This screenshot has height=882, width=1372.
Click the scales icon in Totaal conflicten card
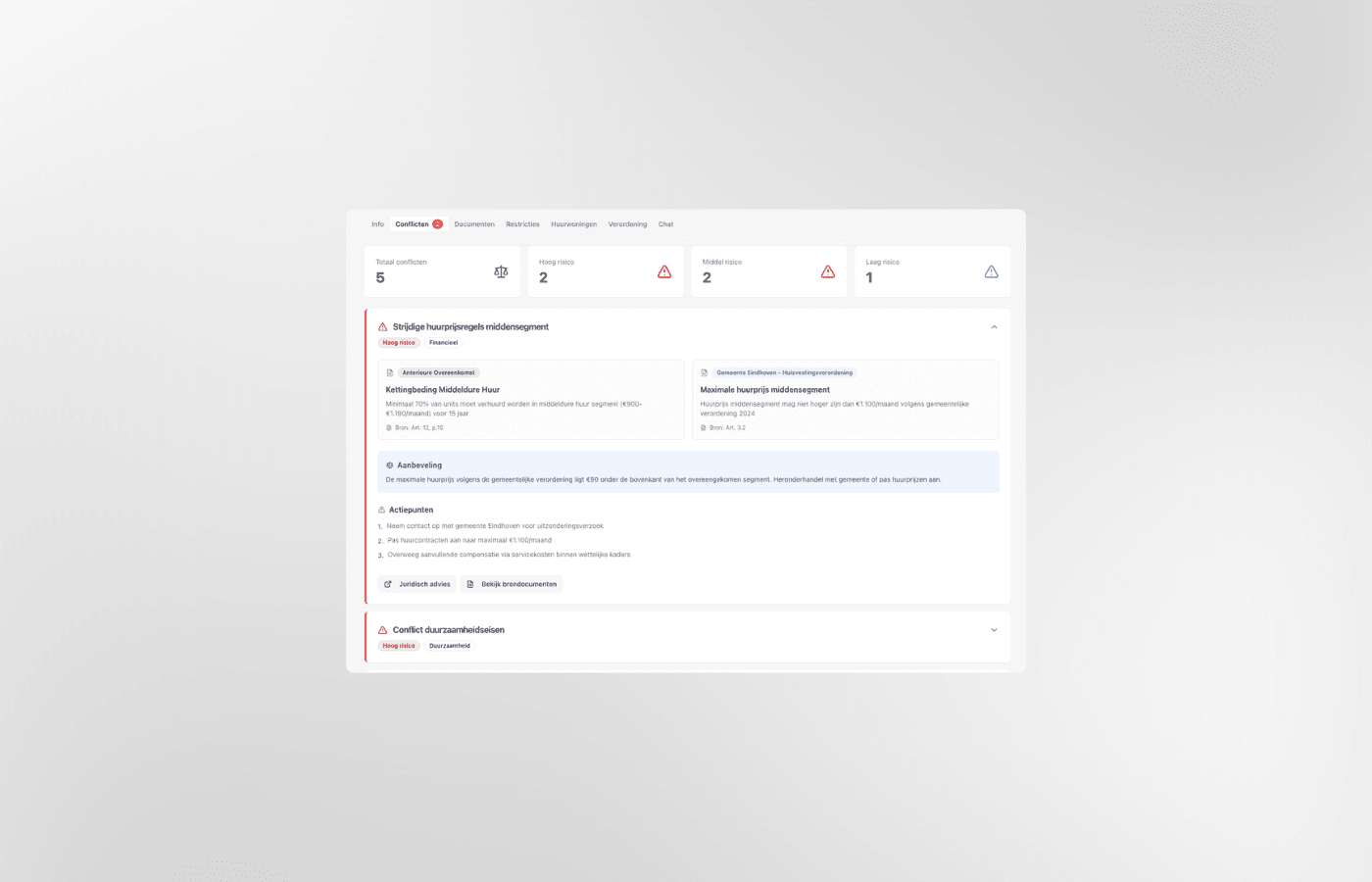[x=501, y=271]
